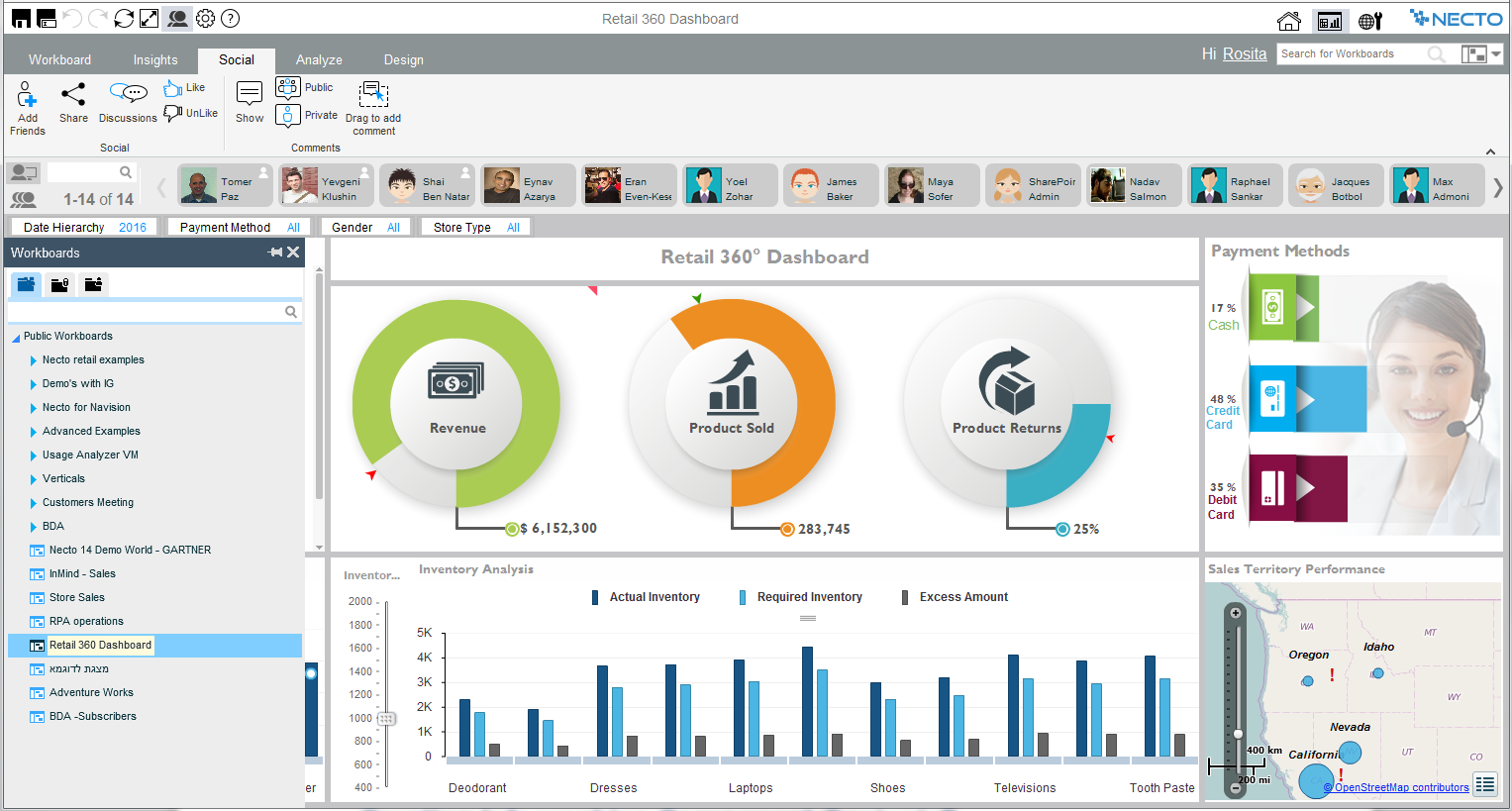Open the Payment Method filter dropdown
This screenshot has width=1512, height=811.
tap(239, 228)
